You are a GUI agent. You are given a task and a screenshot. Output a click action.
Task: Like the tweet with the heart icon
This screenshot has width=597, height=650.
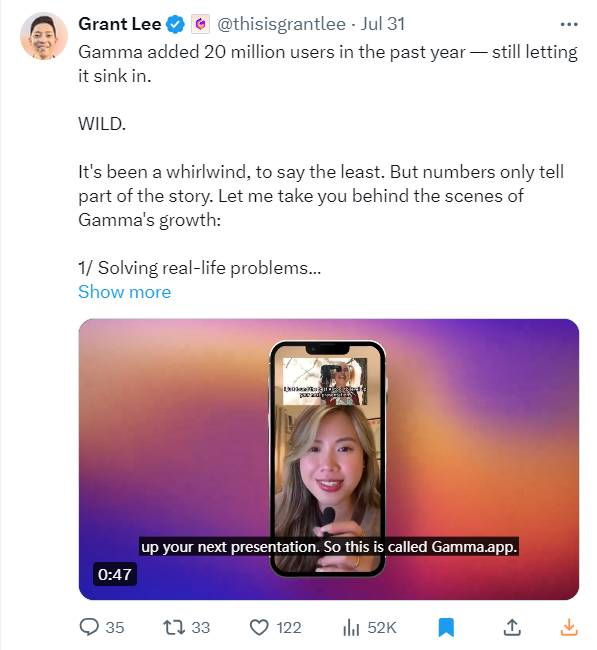tap(259, 627)
